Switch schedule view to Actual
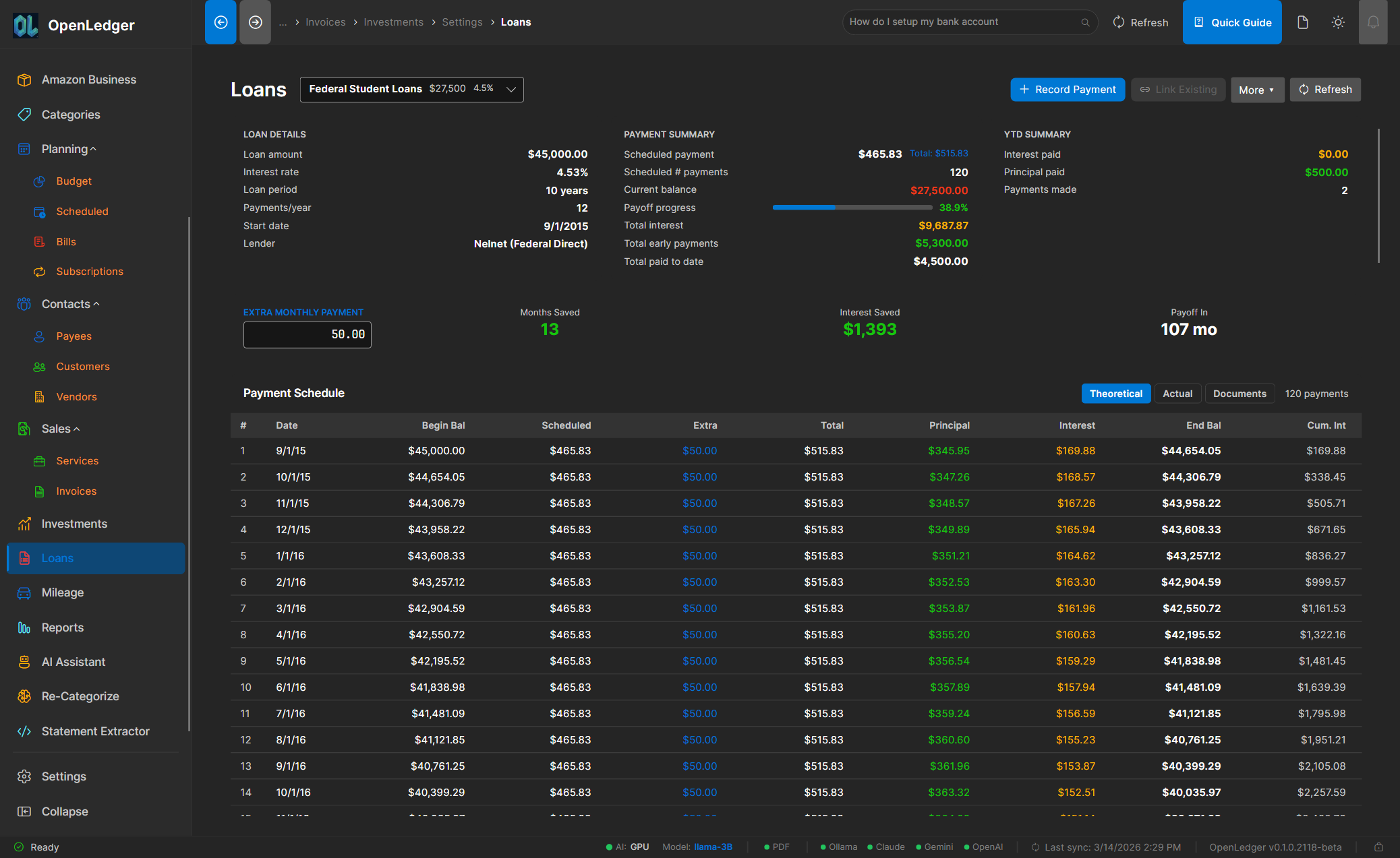This screenshot has width=1400, height=858. pos(1177,393)
